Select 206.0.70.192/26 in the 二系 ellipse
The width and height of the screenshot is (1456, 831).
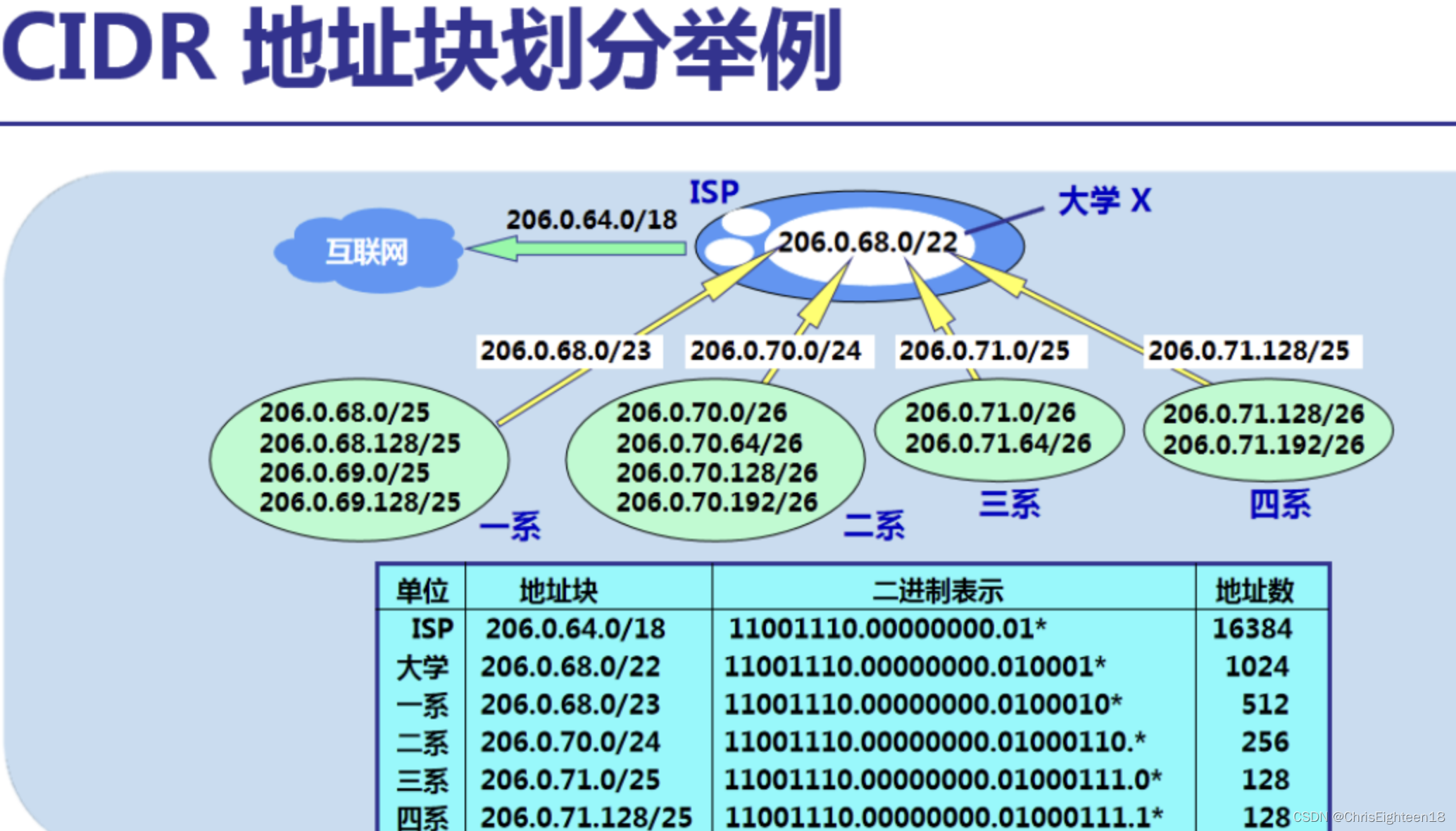pyautogui.click(x=717, y=503)
